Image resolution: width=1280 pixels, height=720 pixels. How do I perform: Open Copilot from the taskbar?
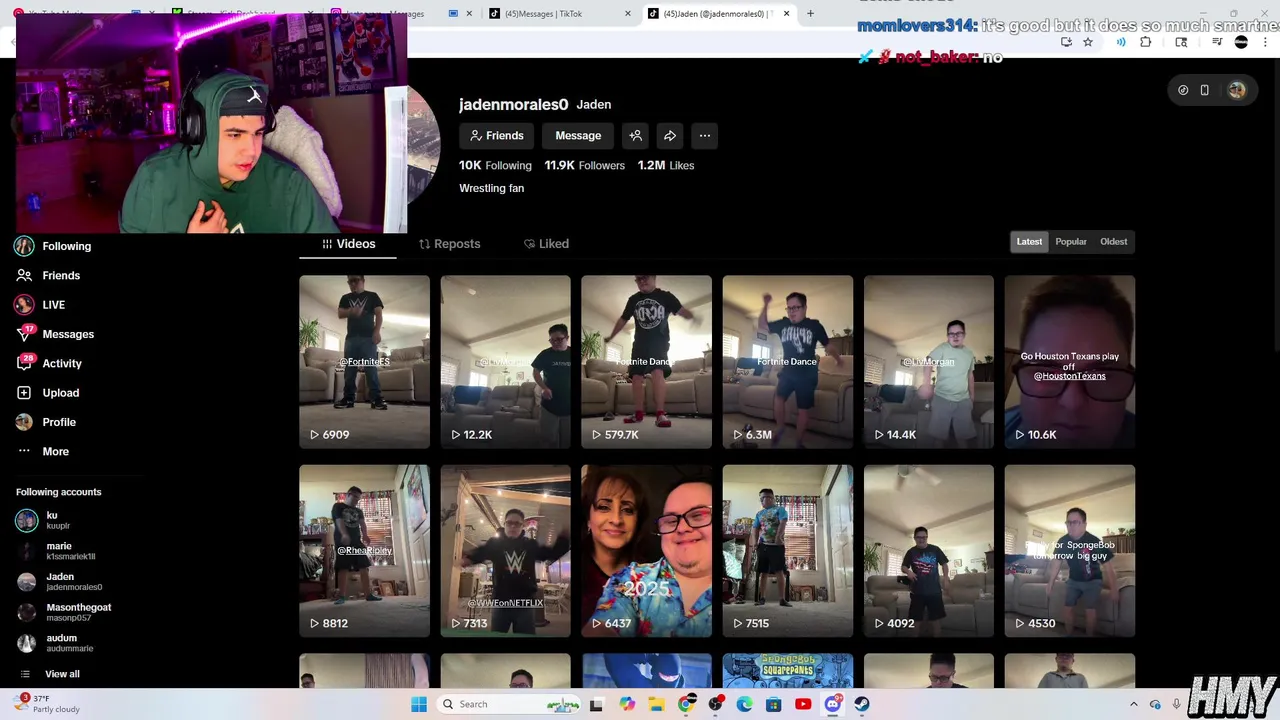[627, 704]
